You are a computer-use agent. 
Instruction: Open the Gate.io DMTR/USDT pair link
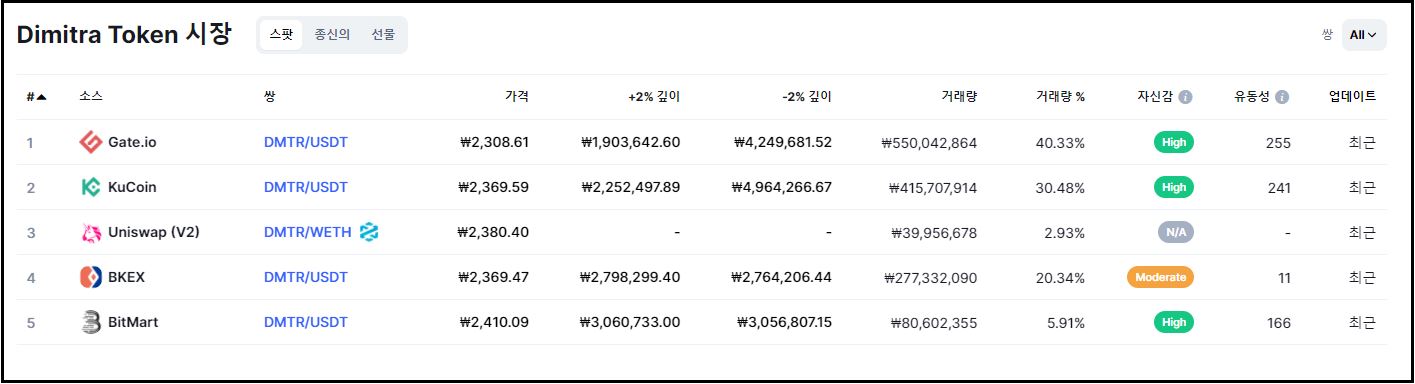[x=306, y=142]
